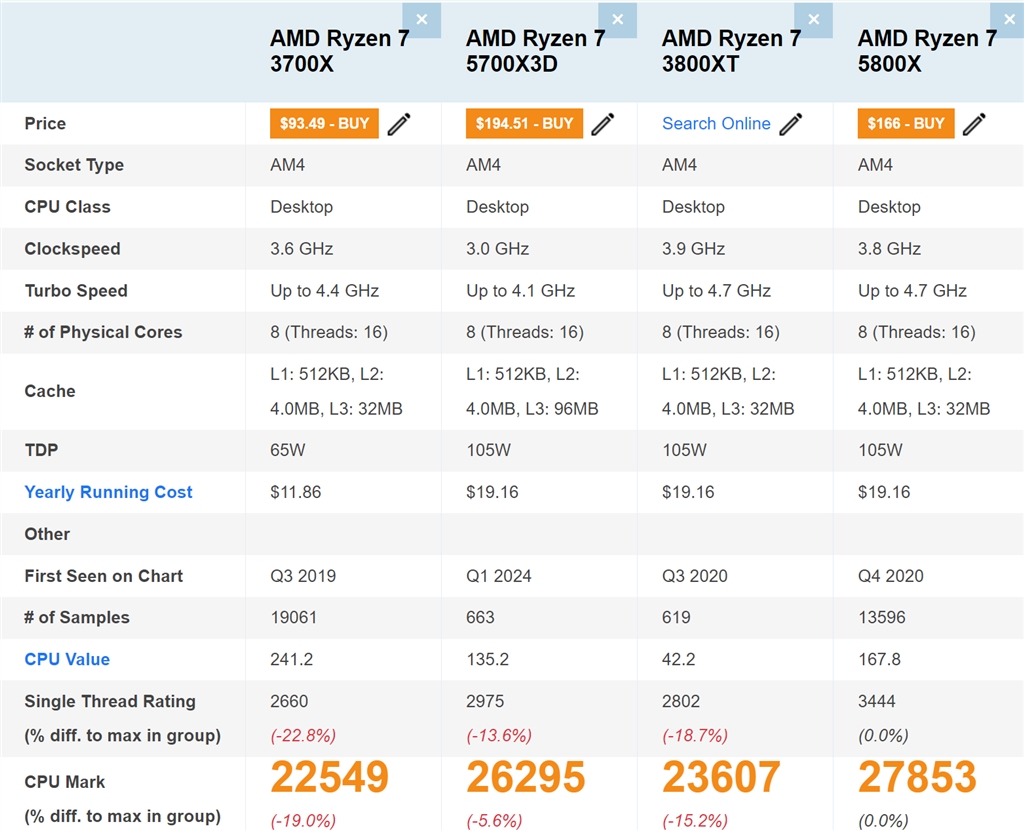Click the sample count 13596
Screen dimensions: 1024x831
882,617
